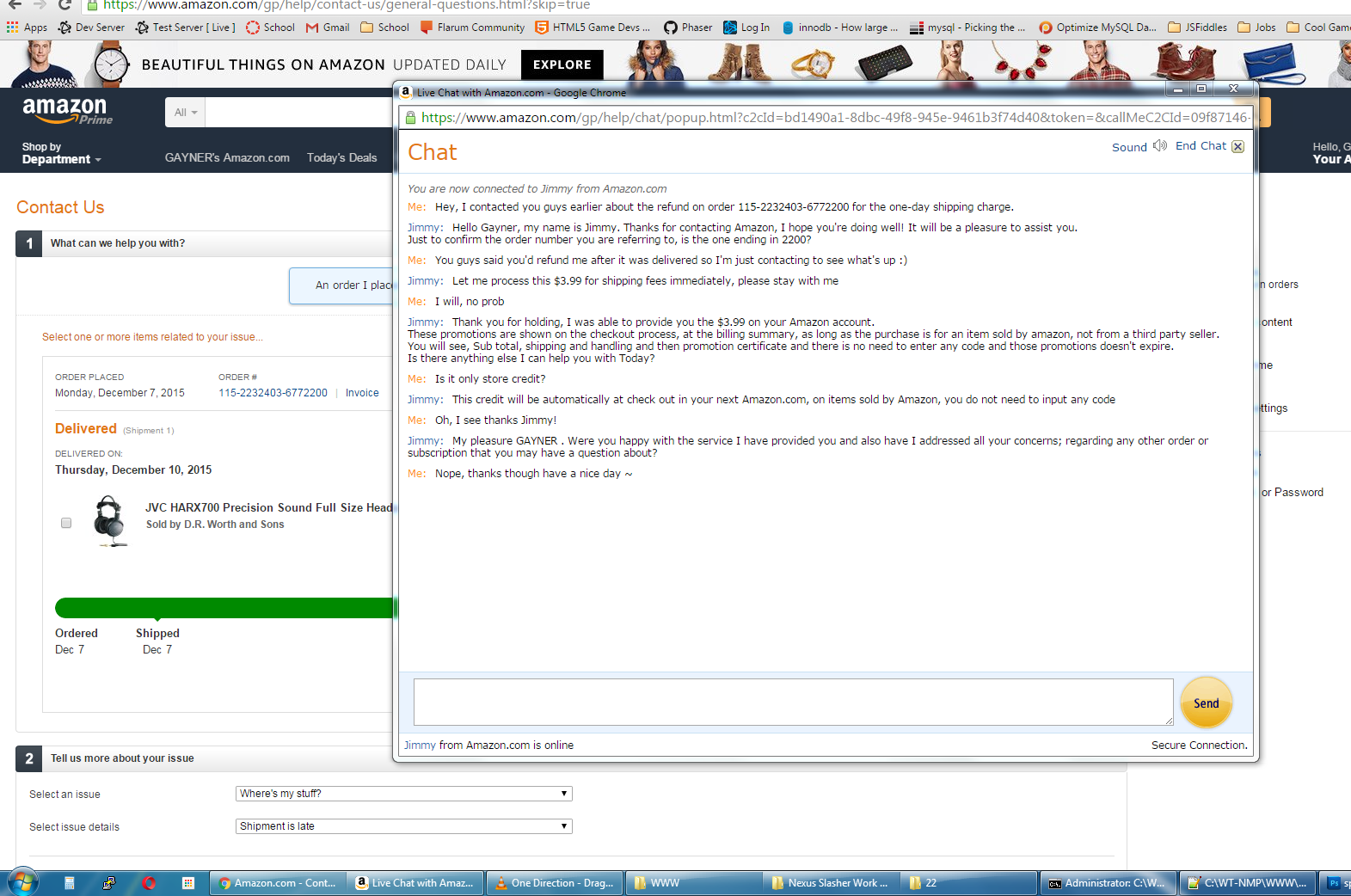1351x896 pixels.
Task: Switch to Administrator command prompt in taskbar
Action: click(1108, 883)
